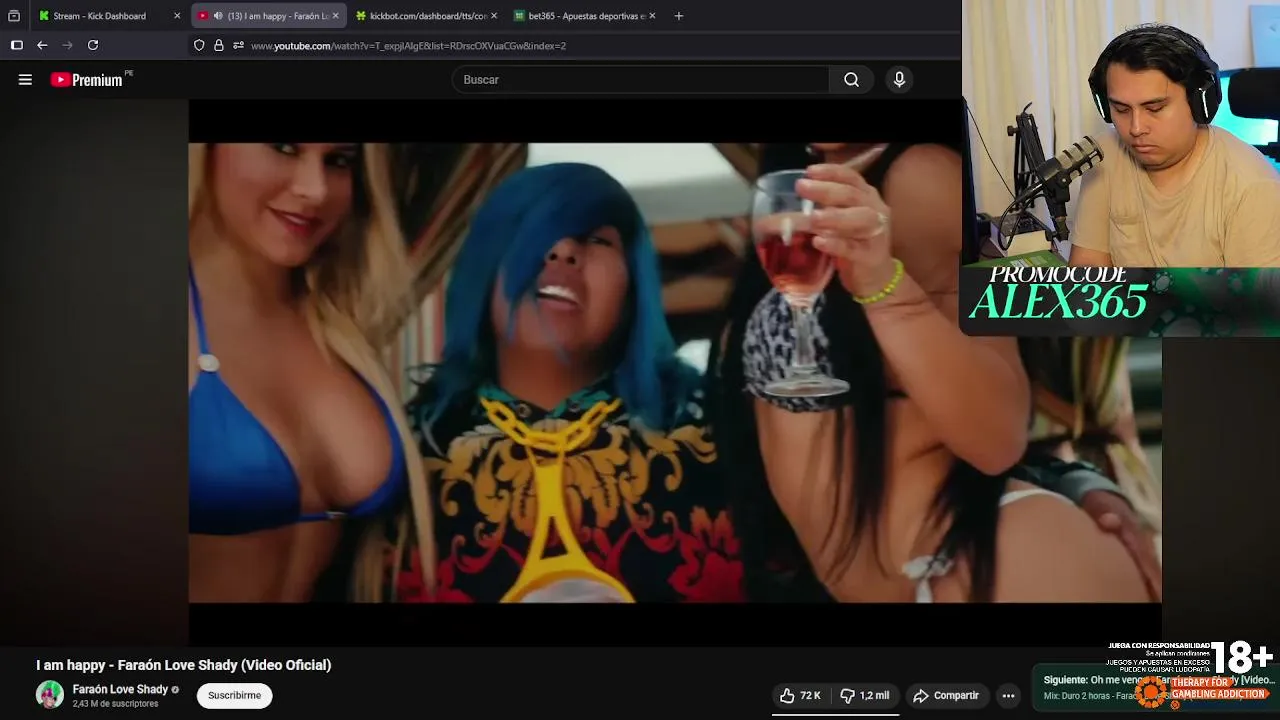Open the tab list icon in the tab strip
1280x720 pixels.
14,16
